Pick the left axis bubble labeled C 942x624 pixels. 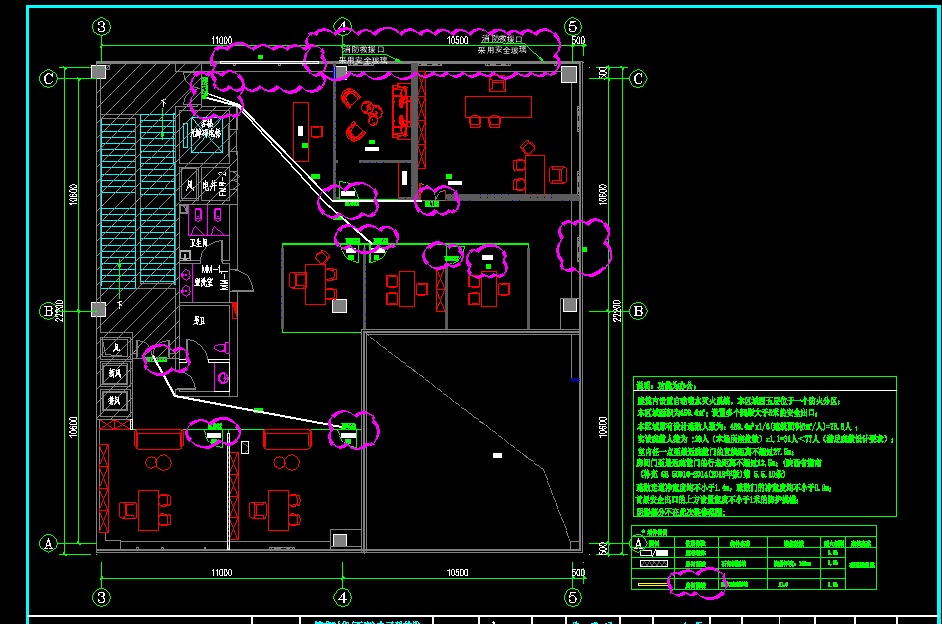[48, 79]
